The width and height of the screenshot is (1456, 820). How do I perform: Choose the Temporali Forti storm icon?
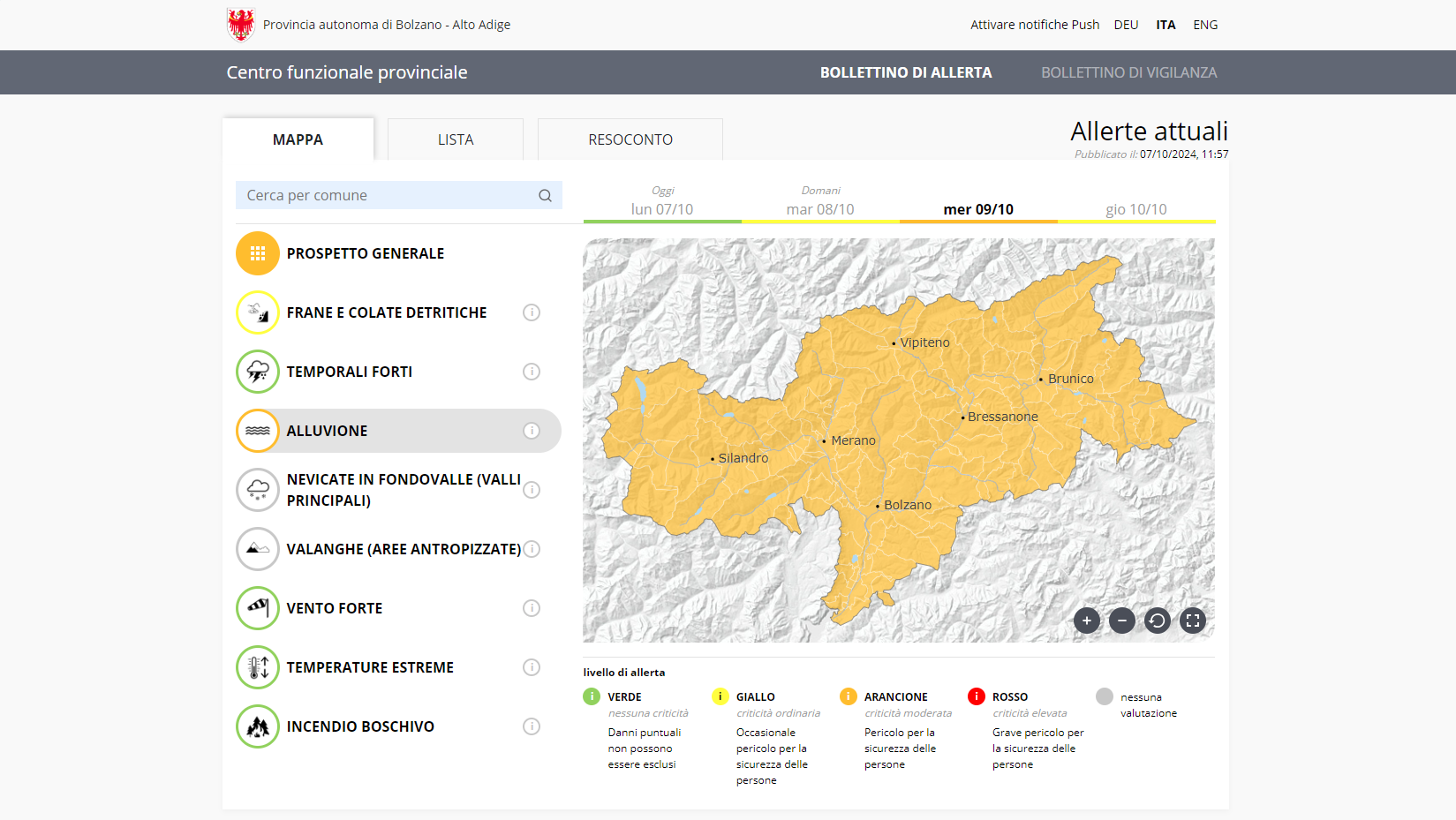click(x=257, y=372)
